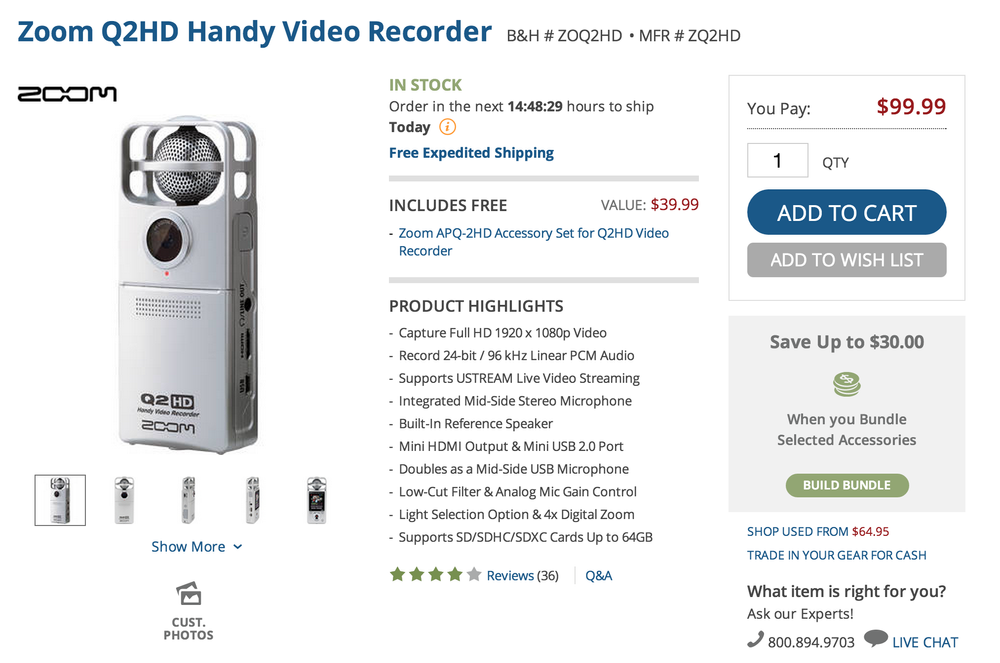Viewport: 1000px width, 663px height.
Task: Click the quantity input field
Action: pyautogui.click(x=777, y=161)
